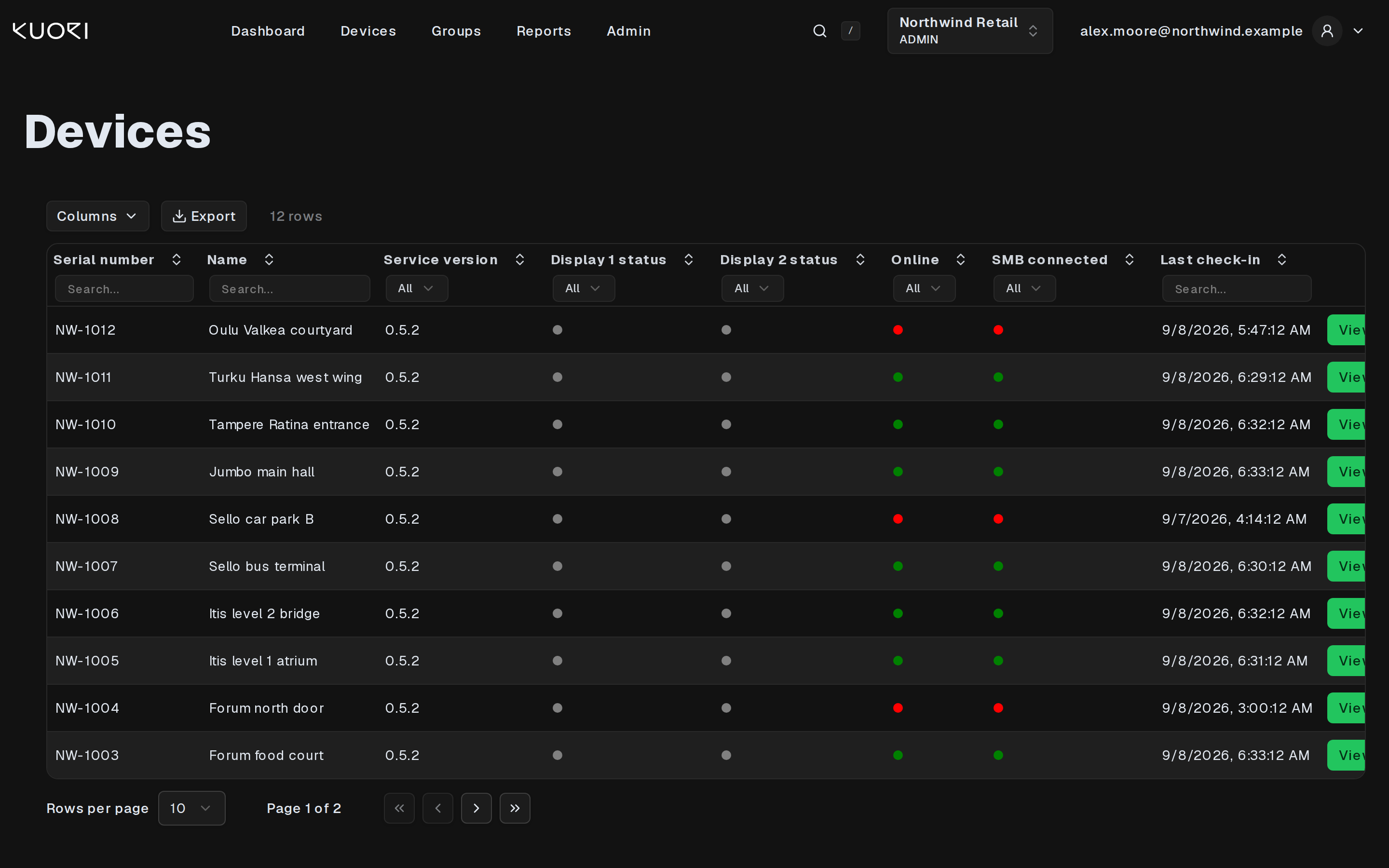This screenshot has height=868, width=1389.
Task: Open Service version filter dropdown
Action: click(417, 288)
